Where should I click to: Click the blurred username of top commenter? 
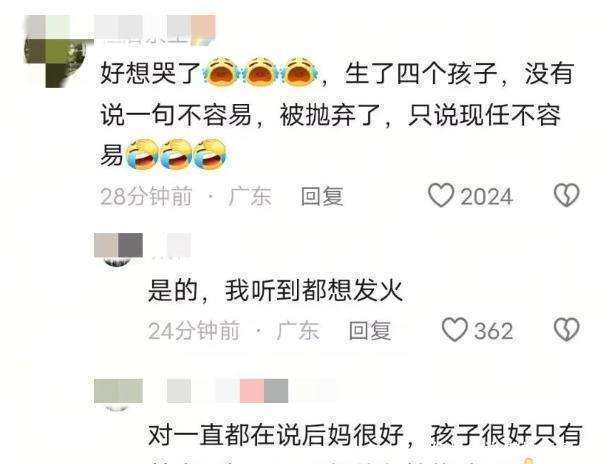[x=155, y=29]
